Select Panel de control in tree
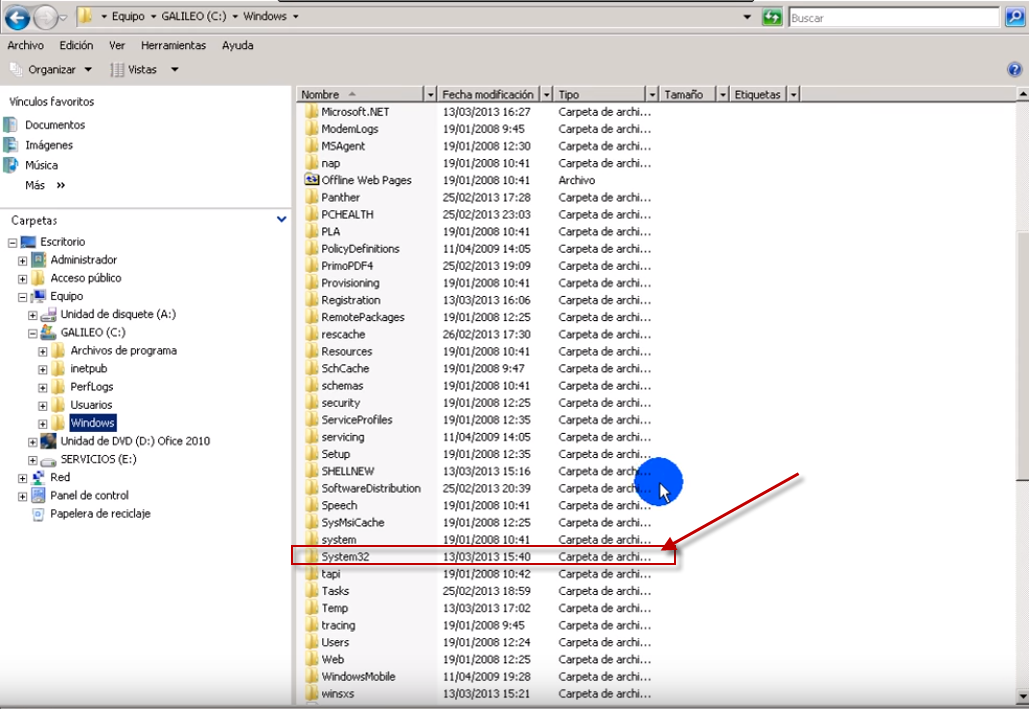Screen dimensions: 1029x709 pos(89,495)
